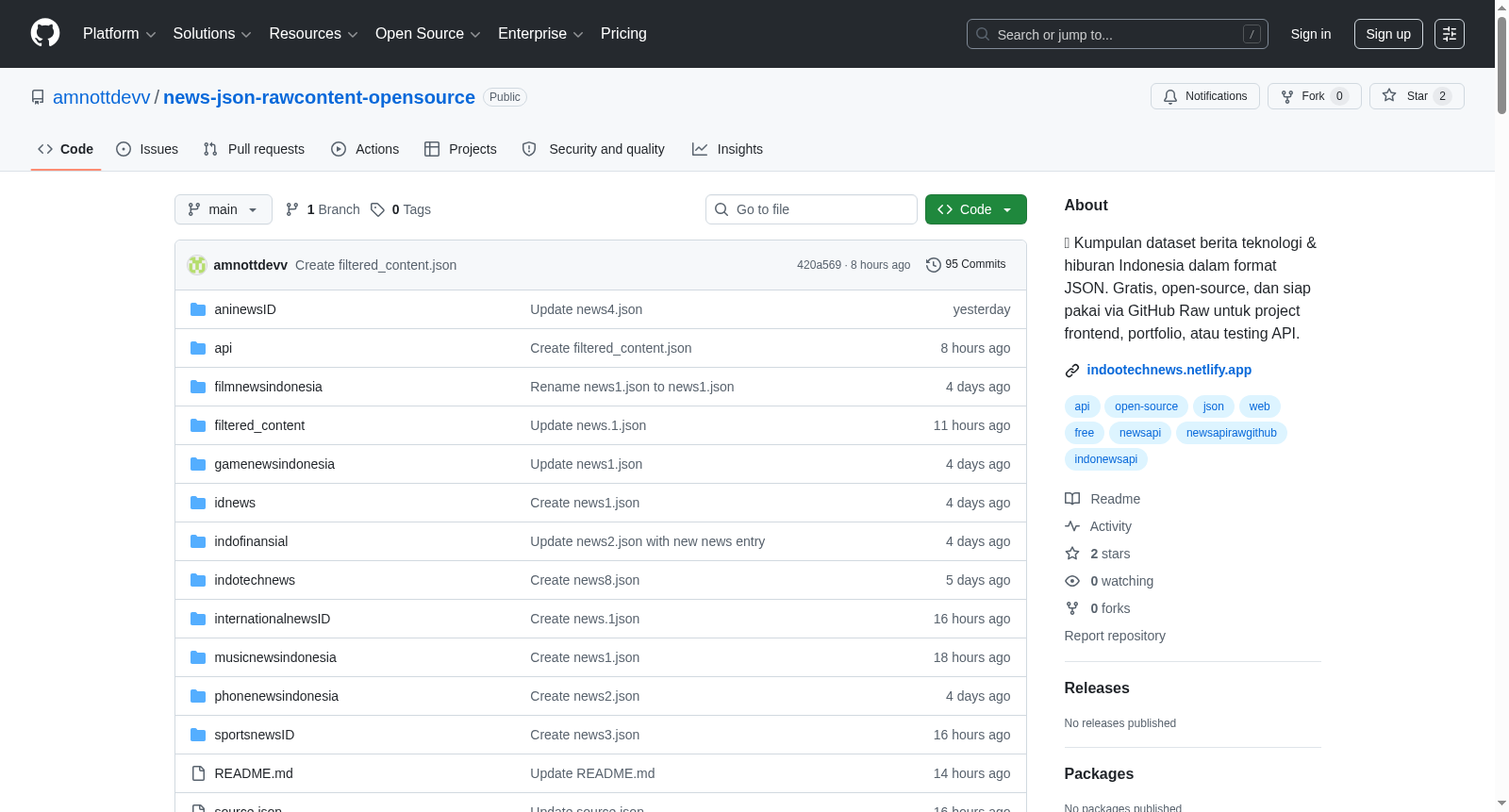This screenshot has width=1509, height=812.
Task: Click the sportsnewsID folder icon
Action: tap(198, 735)
